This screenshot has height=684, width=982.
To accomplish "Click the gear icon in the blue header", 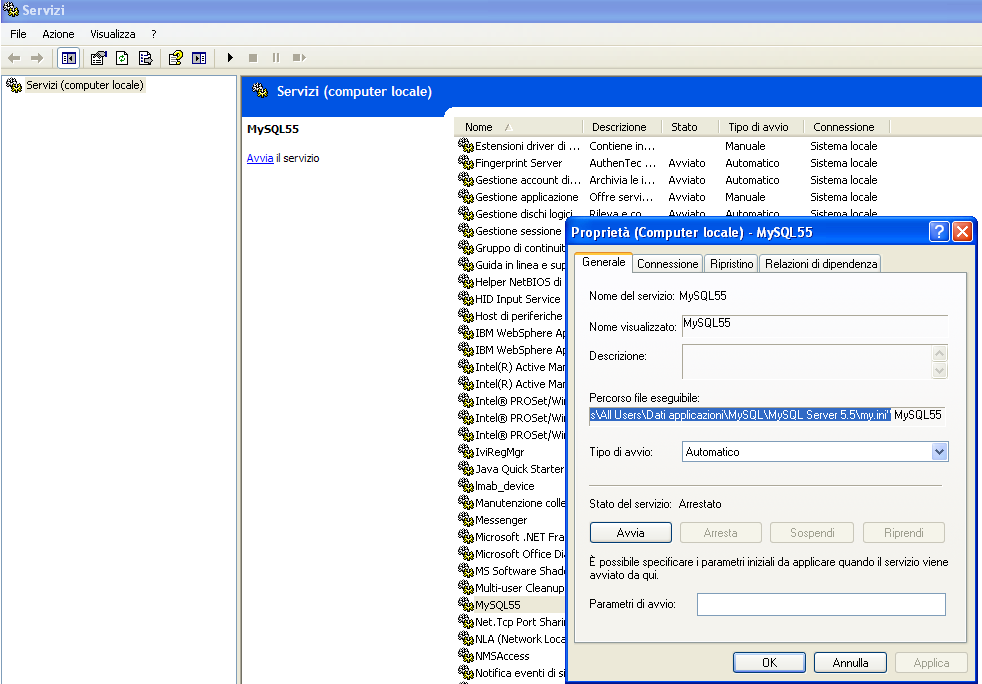I will click(x=260, y=91).
